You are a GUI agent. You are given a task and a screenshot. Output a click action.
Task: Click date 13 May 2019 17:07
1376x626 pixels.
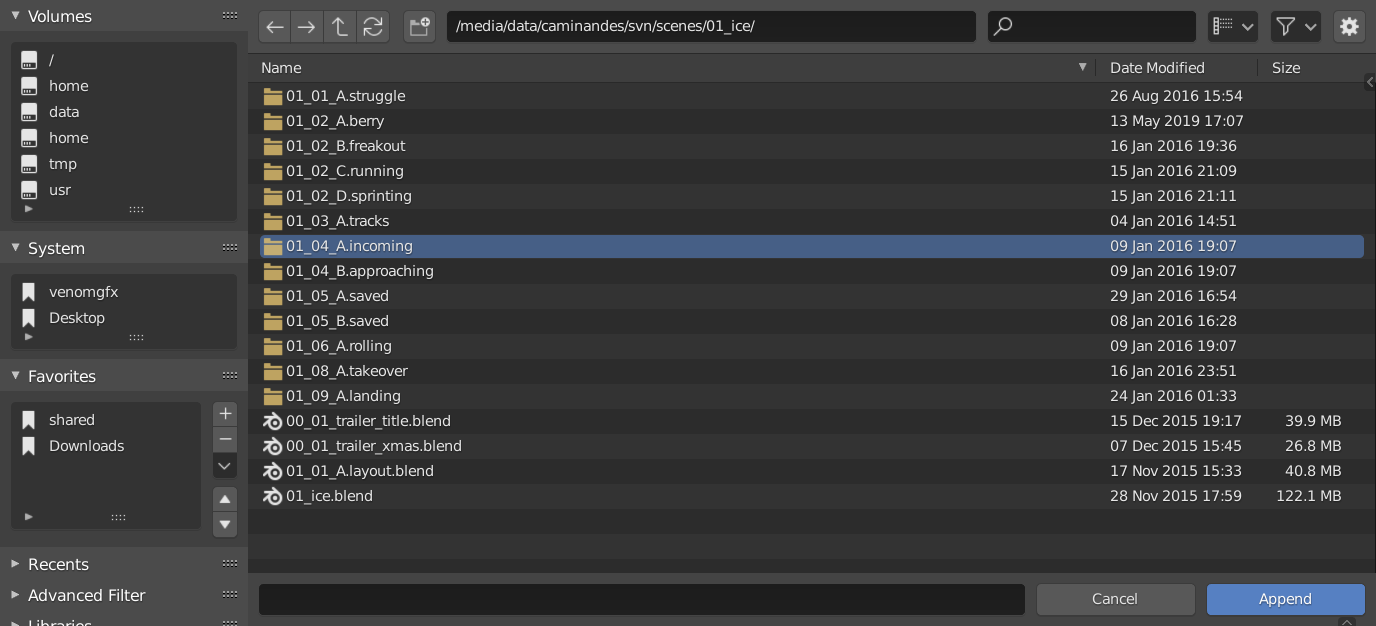pos(1177,121)
